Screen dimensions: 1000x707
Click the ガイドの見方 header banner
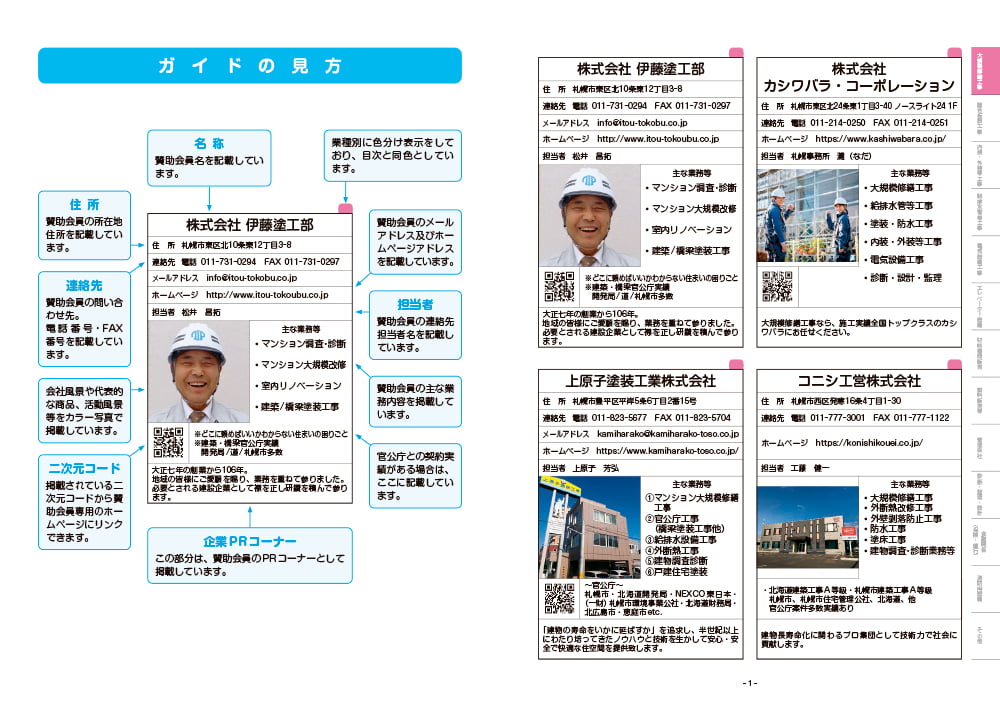(249, 66)
